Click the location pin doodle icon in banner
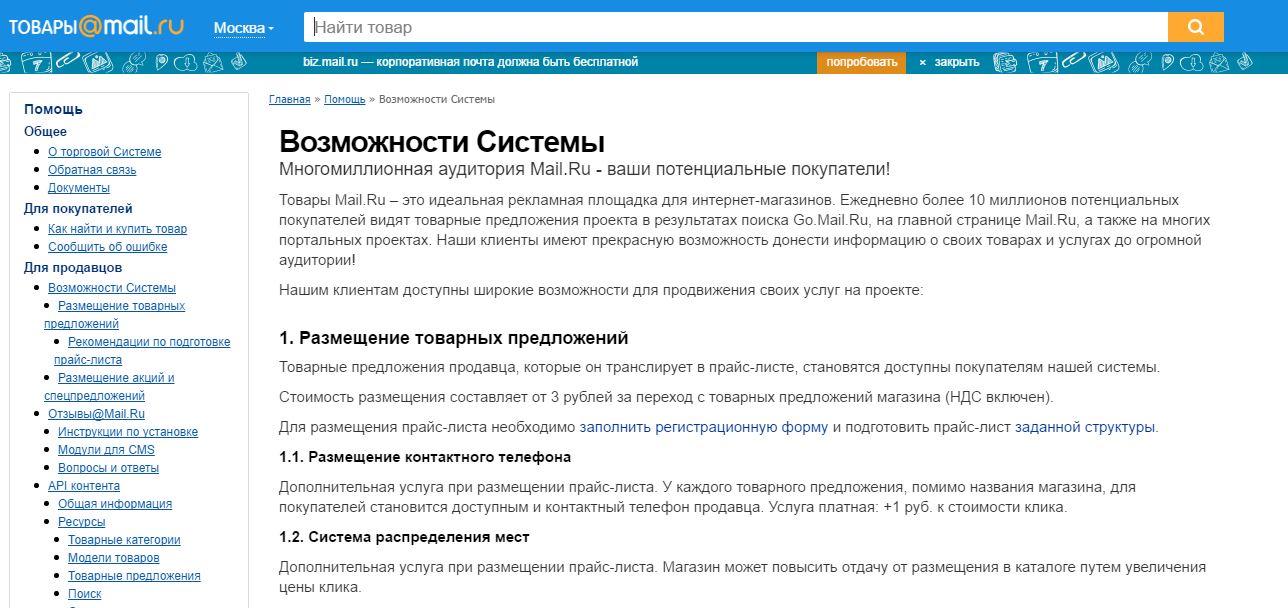The width and height of the screenshot is (1288, 608). (x=163, y=62)
